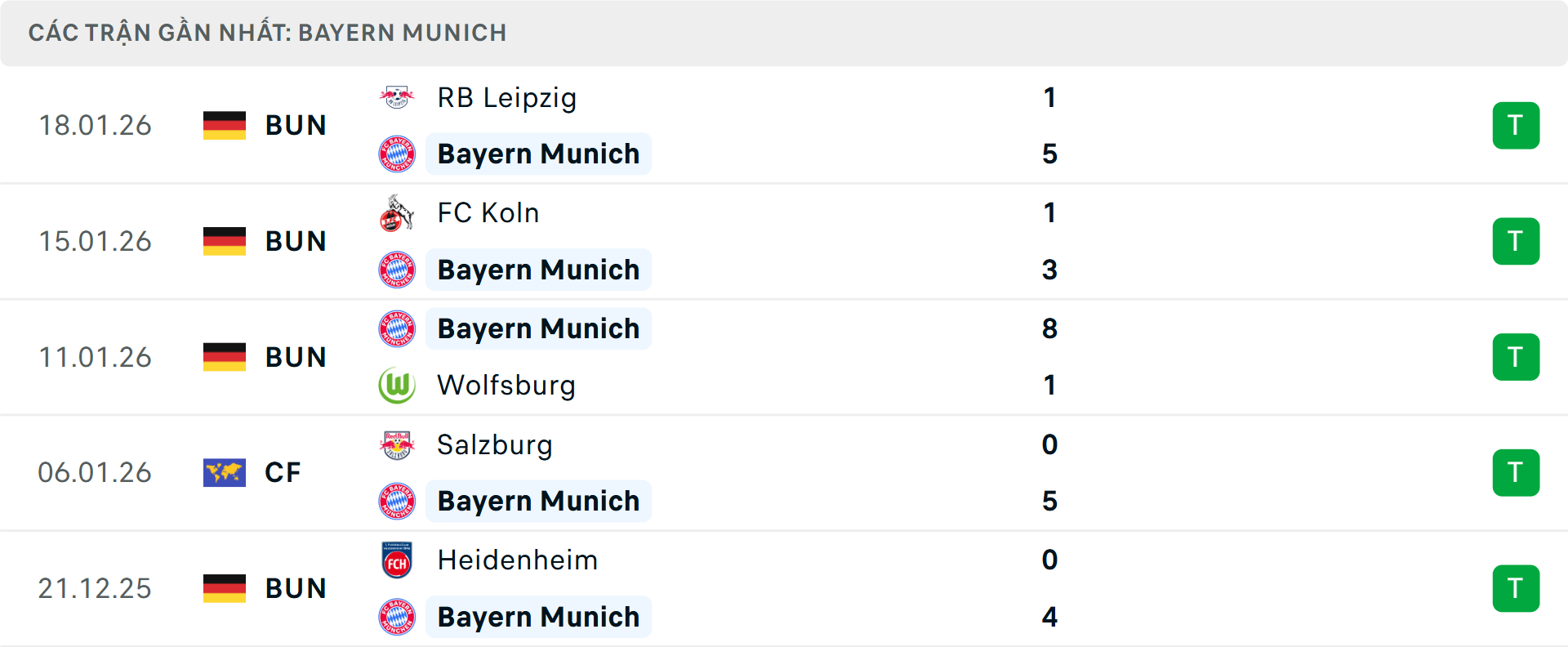Click the header CÁC TRẬN GẦN NHẤT: BAYERN MUNICH
Image resolution: width=1568 pixels, height=647 pixels.
[x=269, y=33]
